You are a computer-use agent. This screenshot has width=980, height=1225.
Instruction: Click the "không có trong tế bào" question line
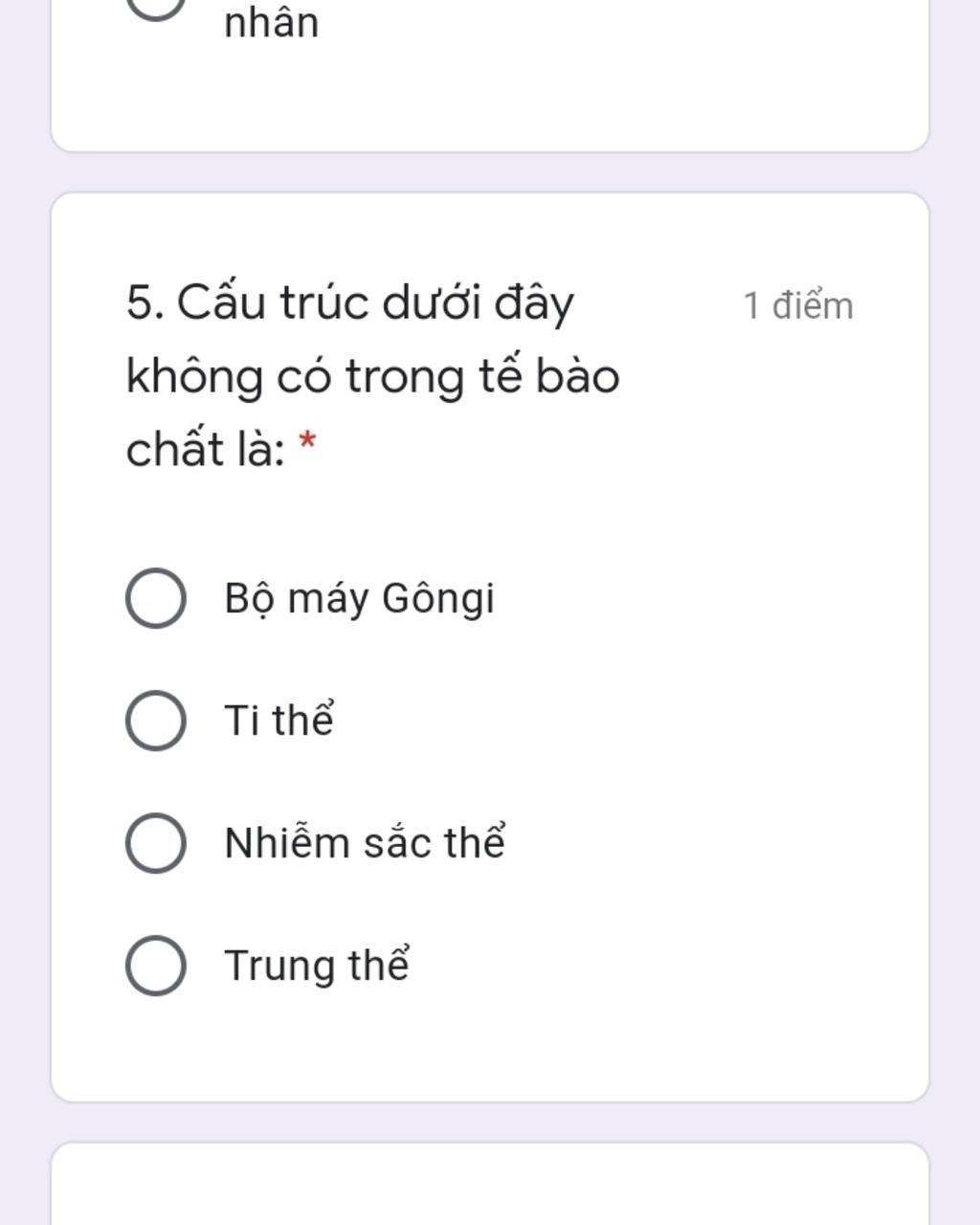pos(372,376)
